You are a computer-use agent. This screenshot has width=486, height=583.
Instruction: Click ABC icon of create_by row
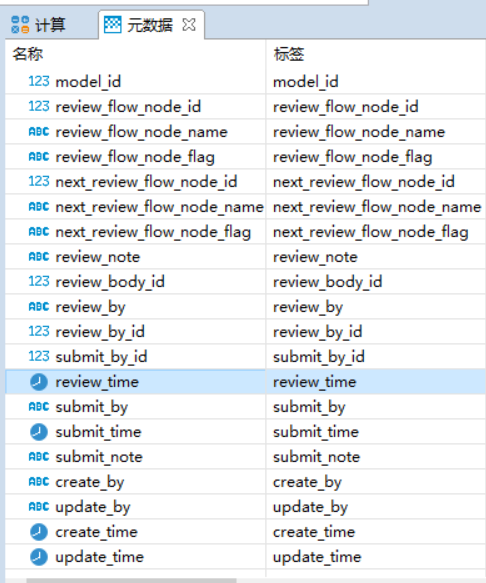pos(39,481)
